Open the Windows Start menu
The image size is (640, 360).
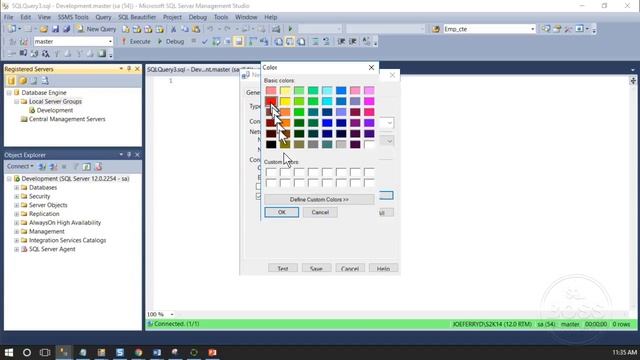click(9, 352)
